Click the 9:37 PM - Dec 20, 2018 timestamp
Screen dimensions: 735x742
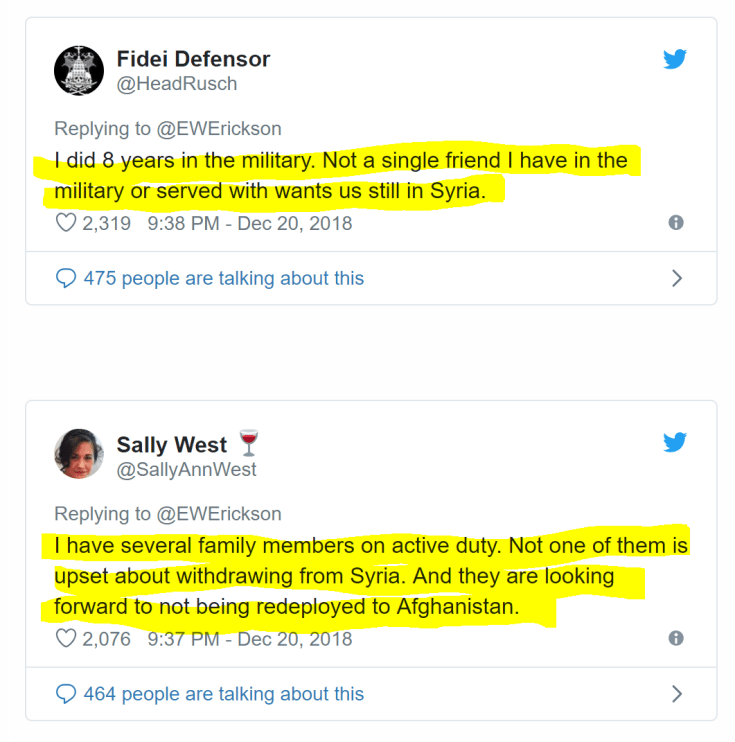point(249,638)
